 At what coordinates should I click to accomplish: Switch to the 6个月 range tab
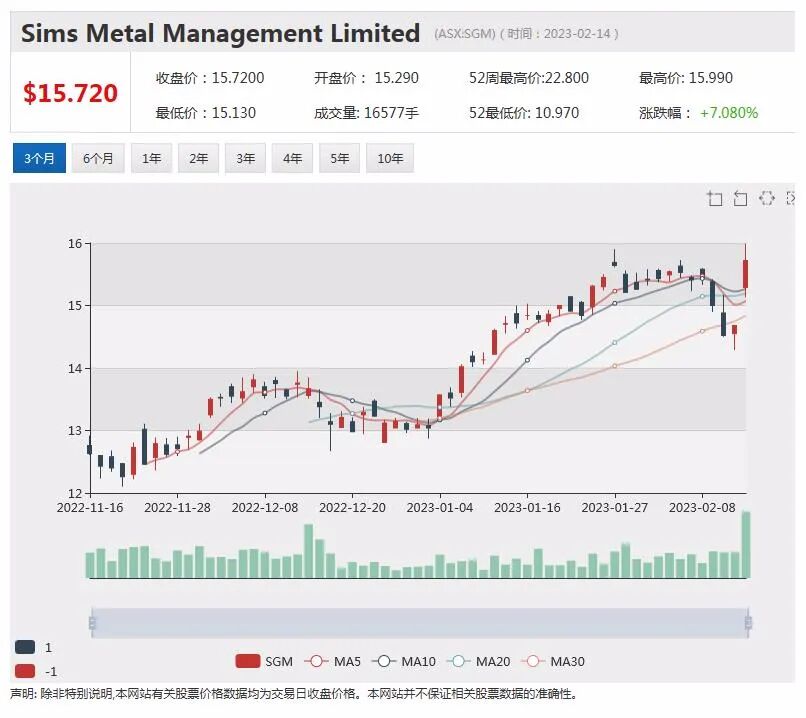pyautogui.click(x=98, y=158)
